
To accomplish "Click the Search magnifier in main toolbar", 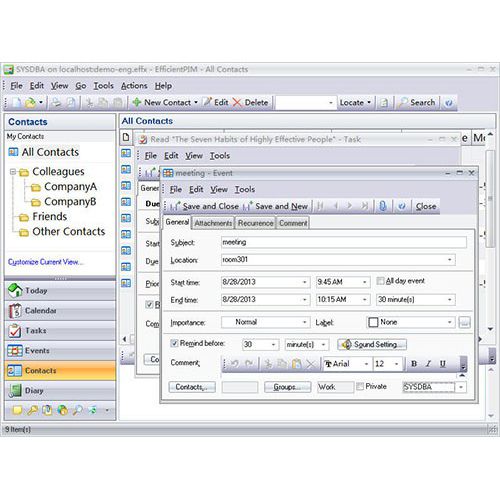I will tap(417, 103).
